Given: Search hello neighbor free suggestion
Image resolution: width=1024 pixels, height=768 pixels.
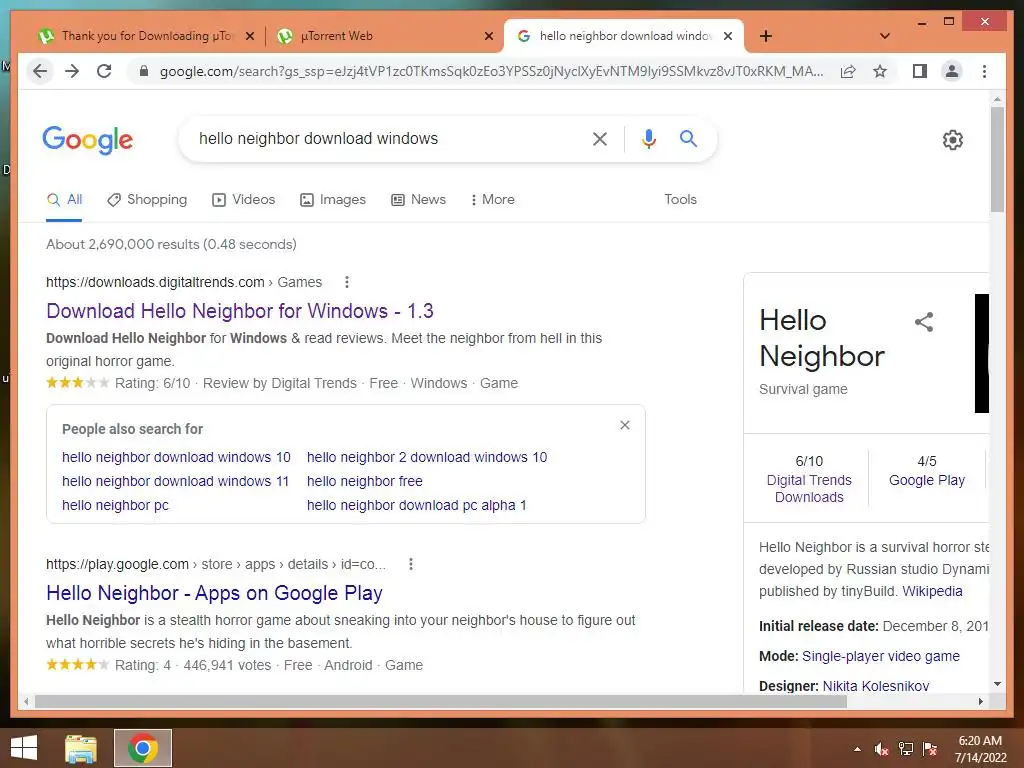Looking at the screenshot, I should tap(364, 481).
